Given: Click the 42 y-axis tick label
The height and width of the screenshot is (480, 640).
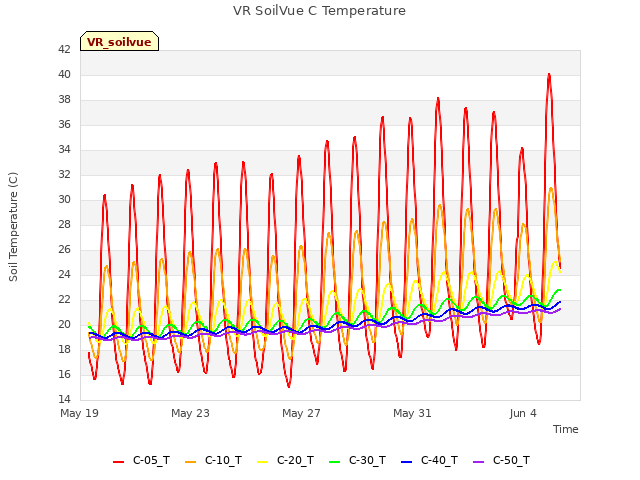Looking at the screenshot, I should point(64,49).
